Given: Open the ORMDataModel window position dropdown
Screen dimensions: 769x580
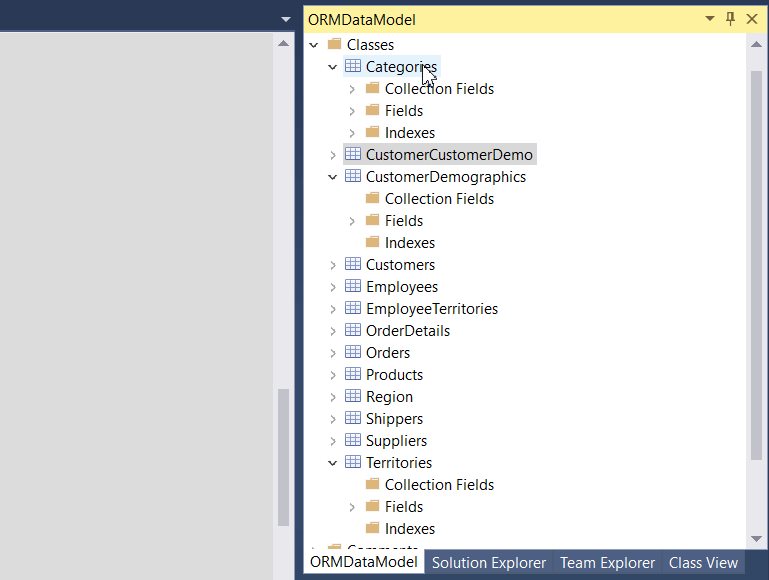Looking at the screenshot, I should [709, 19].
